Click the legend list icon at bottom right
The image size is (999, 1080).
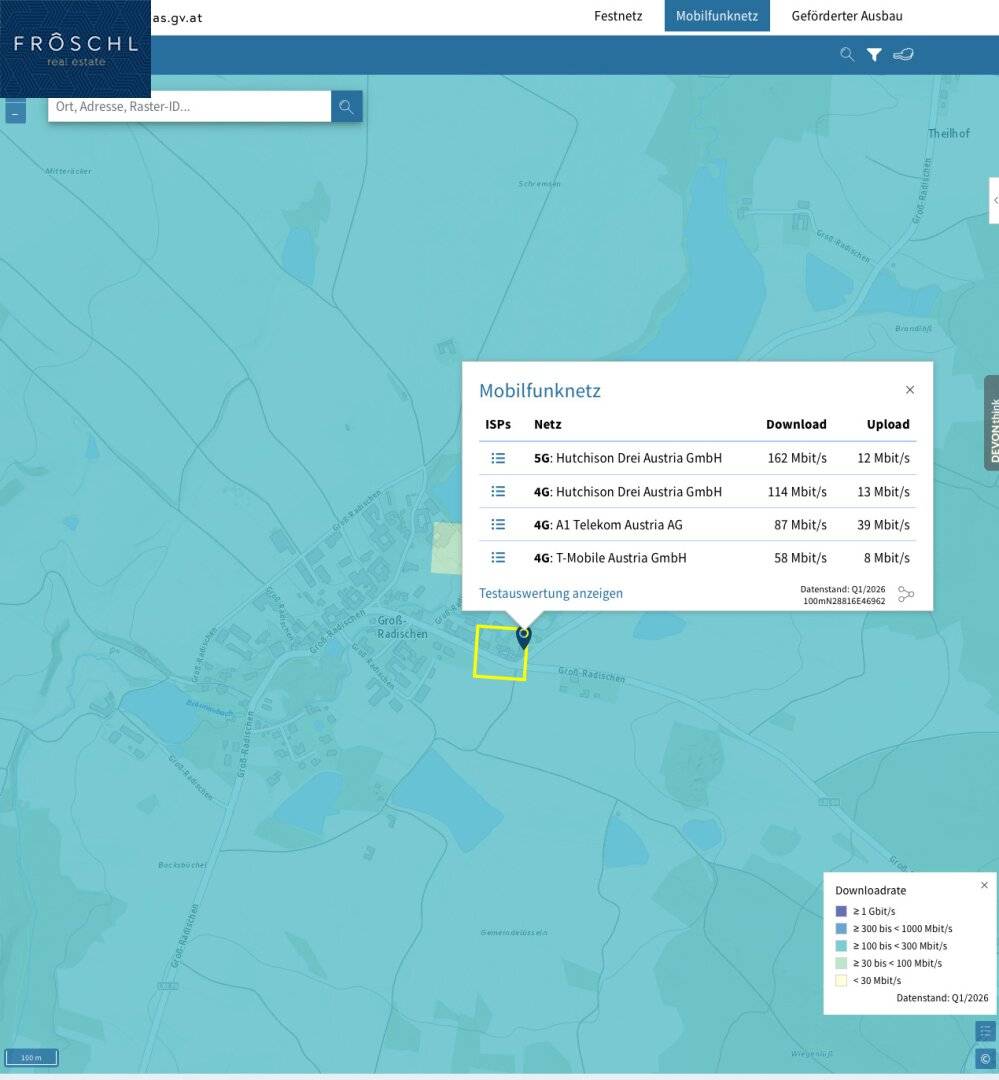point(985,1031)
